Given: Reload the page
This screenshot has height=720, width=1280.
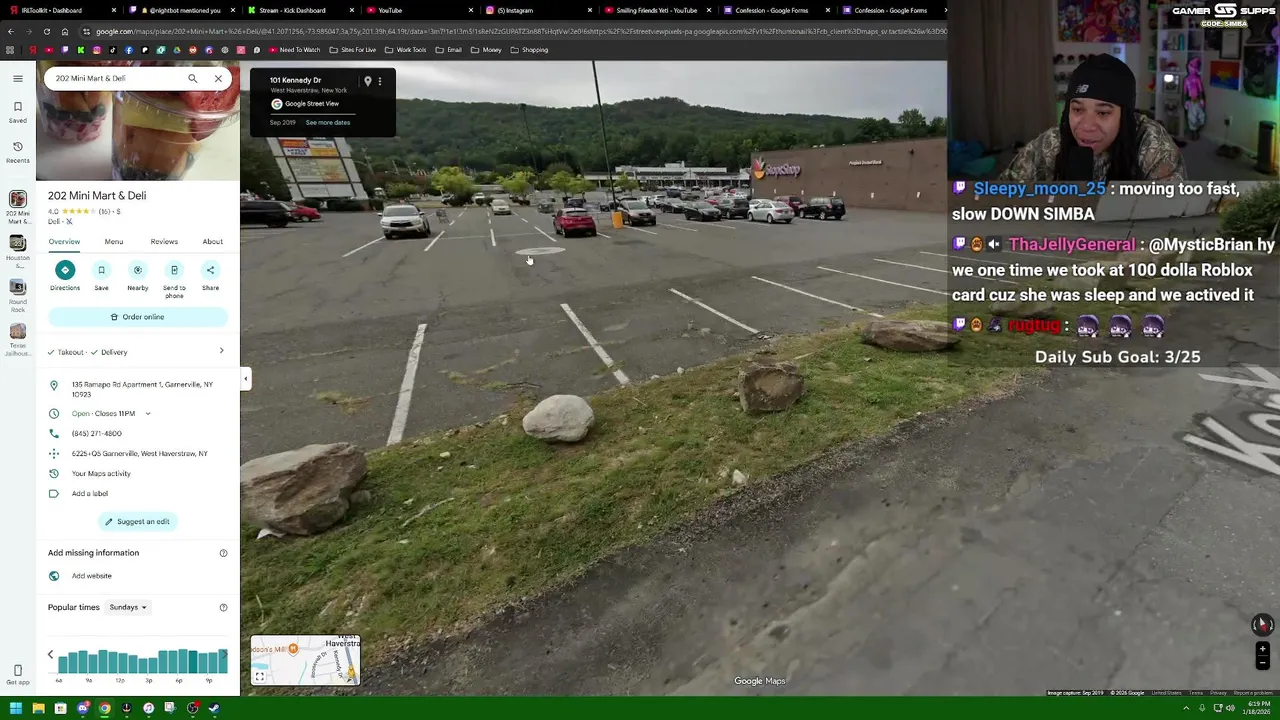Looking at the screenshot, I should [x=48, y=31].
